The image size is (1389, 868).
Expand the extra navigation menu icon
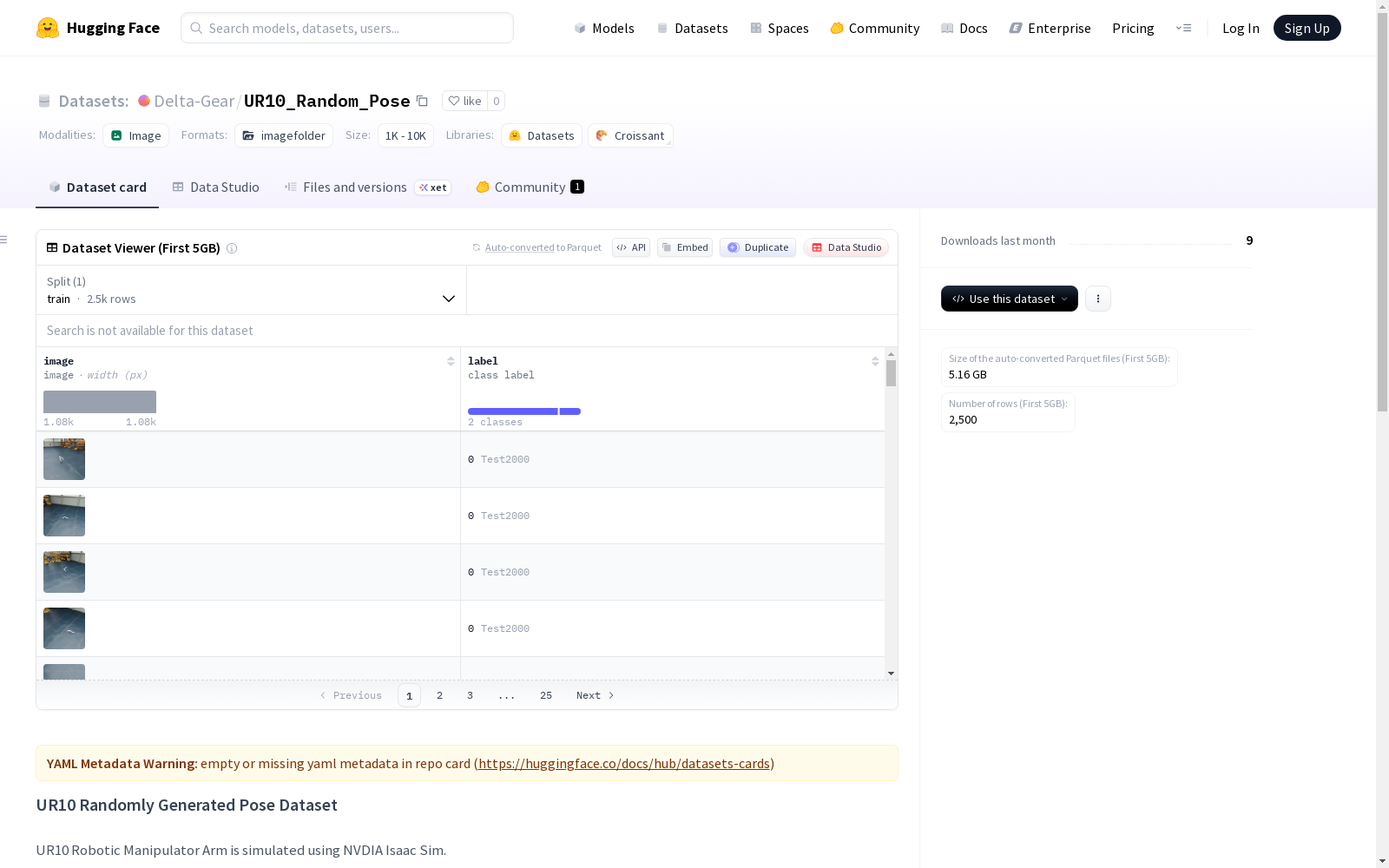pos(1184,28)
